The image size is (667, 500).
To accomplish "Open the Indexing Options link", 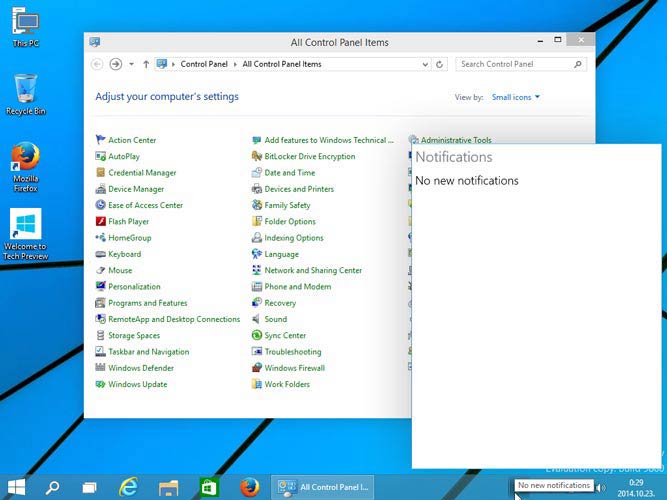I will tap(294, 237).
